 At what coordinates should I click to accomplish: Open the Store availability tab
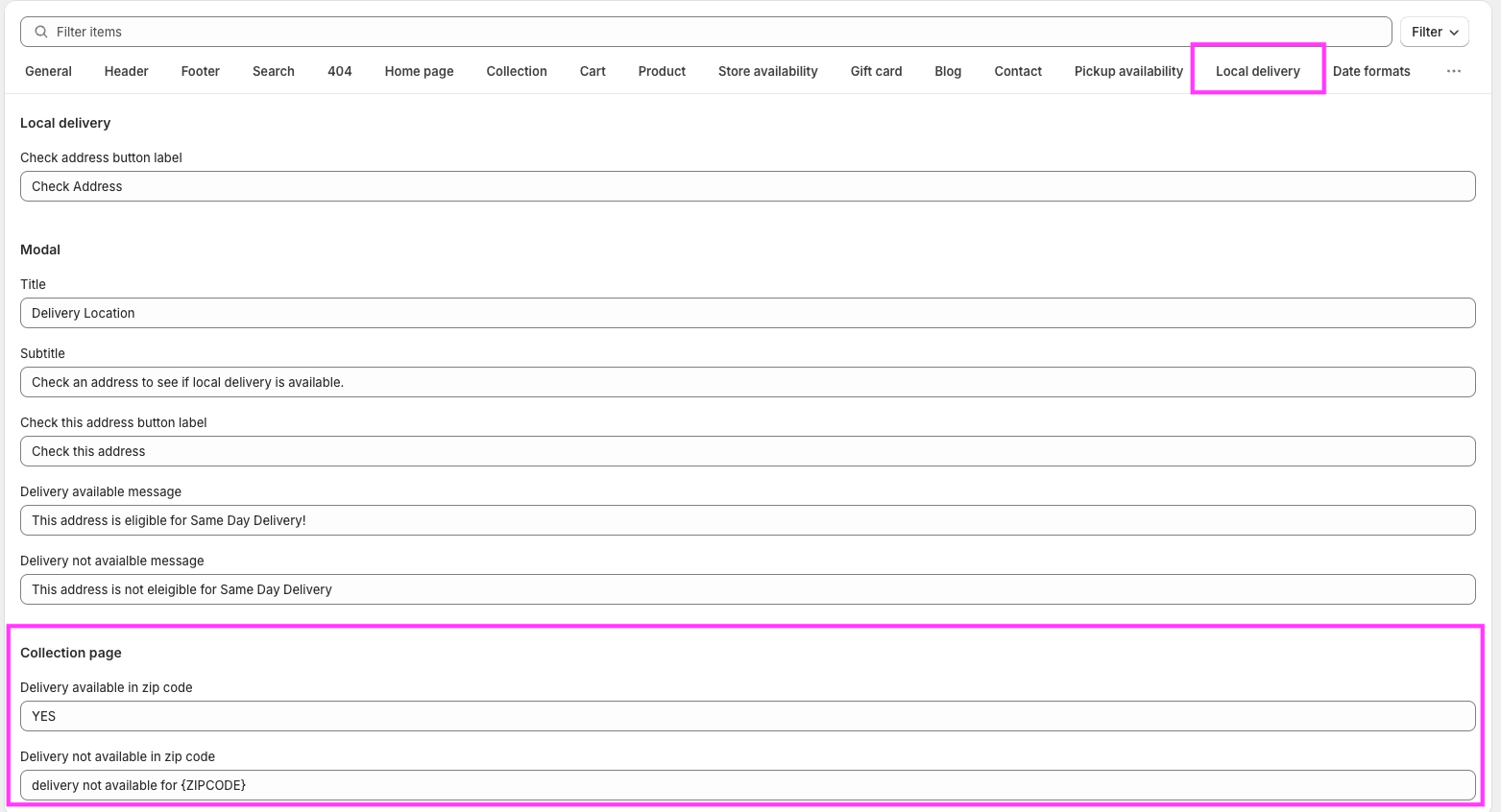click(x=767, y=71)
